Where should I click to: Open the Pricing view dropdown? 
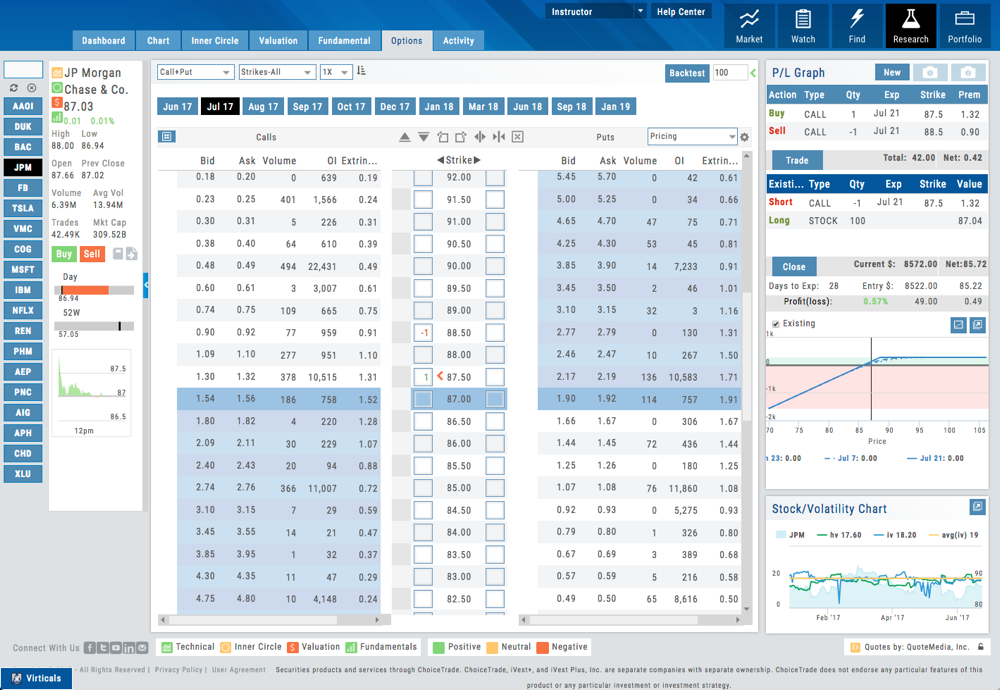coord(691,137)
